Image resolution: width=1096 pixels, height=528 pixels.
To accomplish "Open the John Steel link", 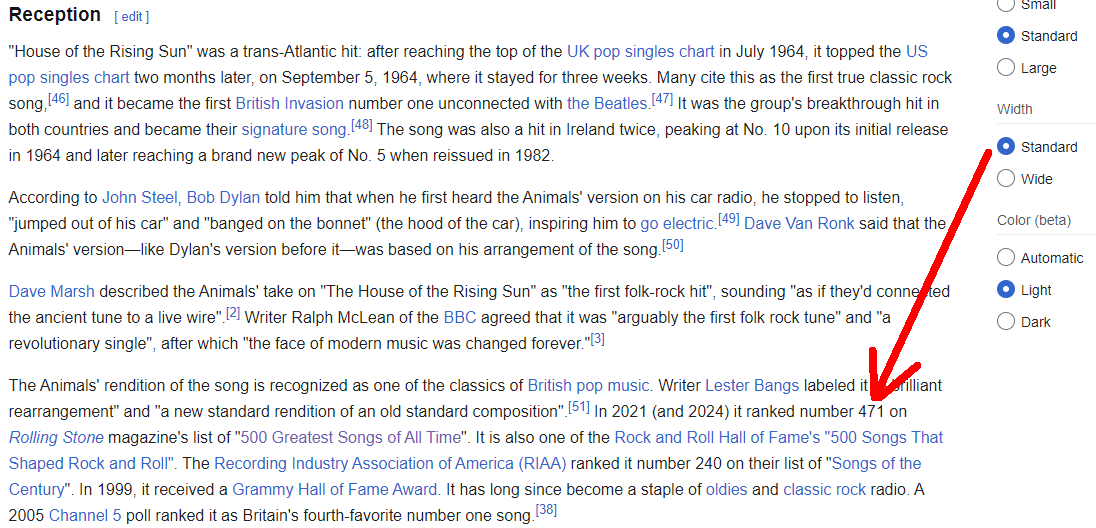I will (x=139, y=197).
